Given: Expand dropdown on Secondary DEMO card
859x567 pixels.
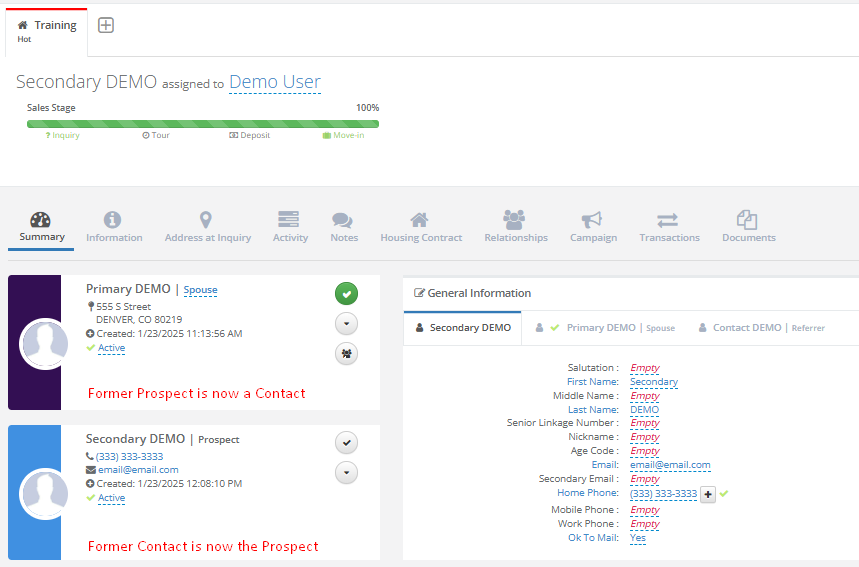Looking at the screenshot, I should (346, 473).
